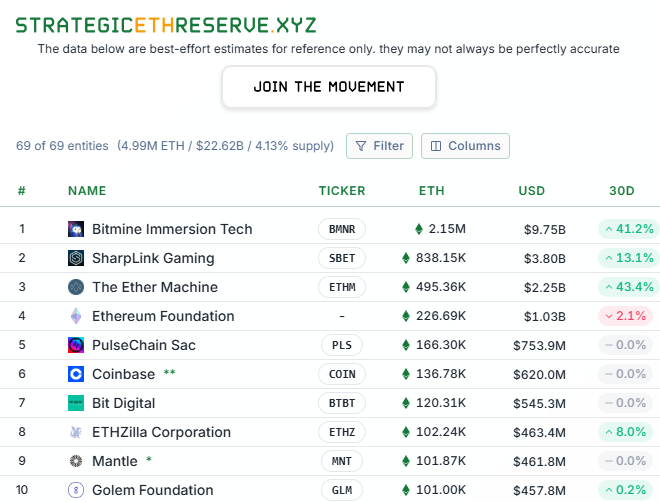Screen dimensions: 660x502
Task: Open the Filter options
Action: 379,146
